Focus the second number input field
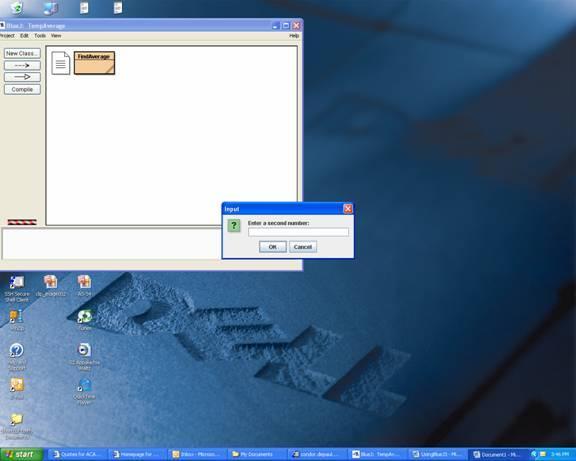The height and width of the screenshot is (461, 576). point(298,232)
